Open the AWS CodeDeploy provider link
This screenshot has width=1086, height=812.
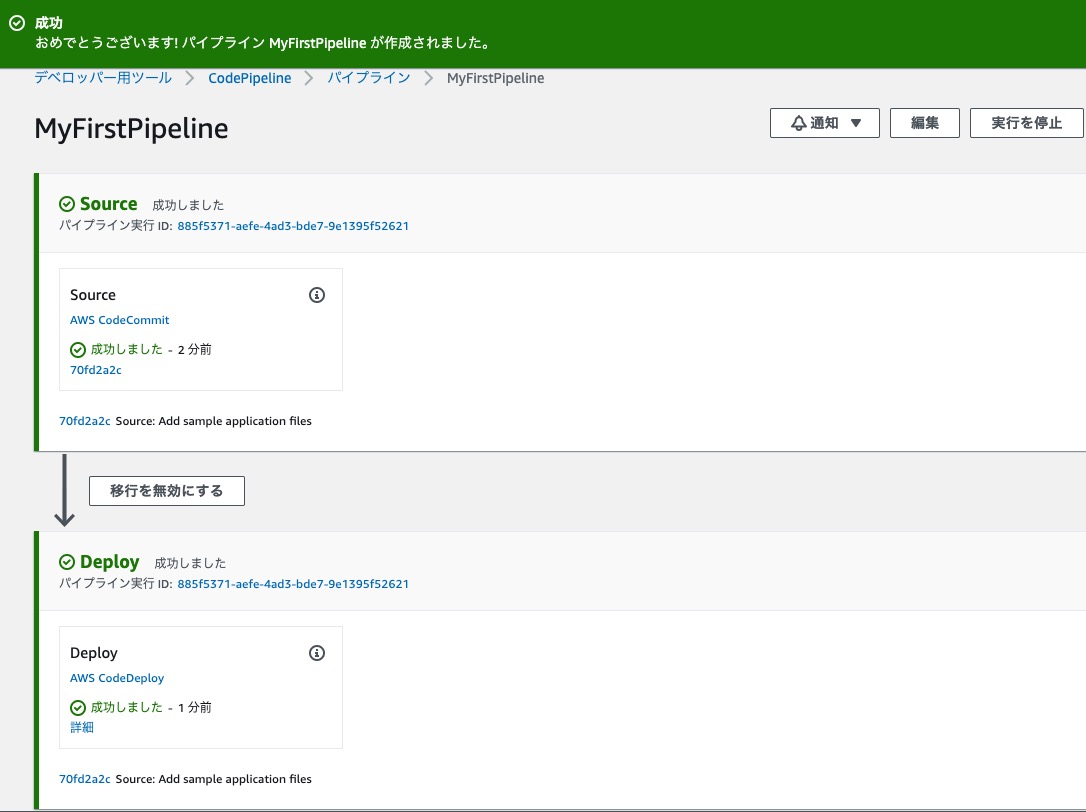[x=117, y=677]
